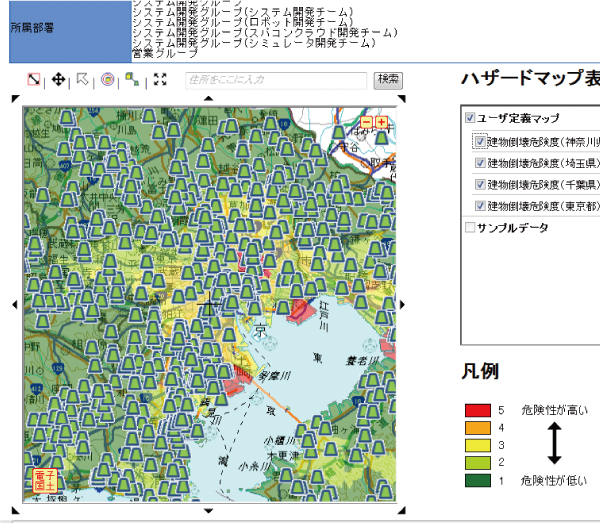The image size is (600, 523).
Task: Click the light green level 2 swatch
Action: 478,463
